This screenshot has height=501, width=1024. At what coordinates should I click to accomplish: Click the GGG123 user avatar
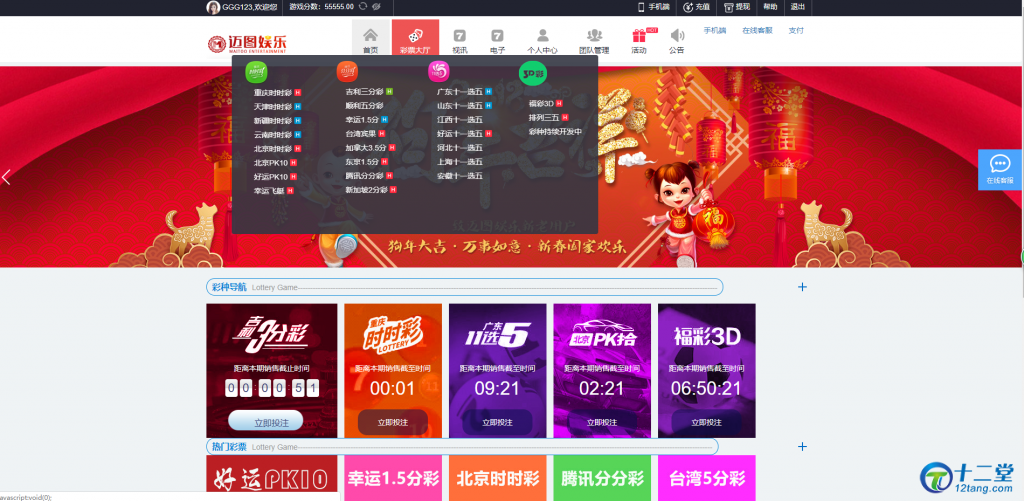coord(213,7)
